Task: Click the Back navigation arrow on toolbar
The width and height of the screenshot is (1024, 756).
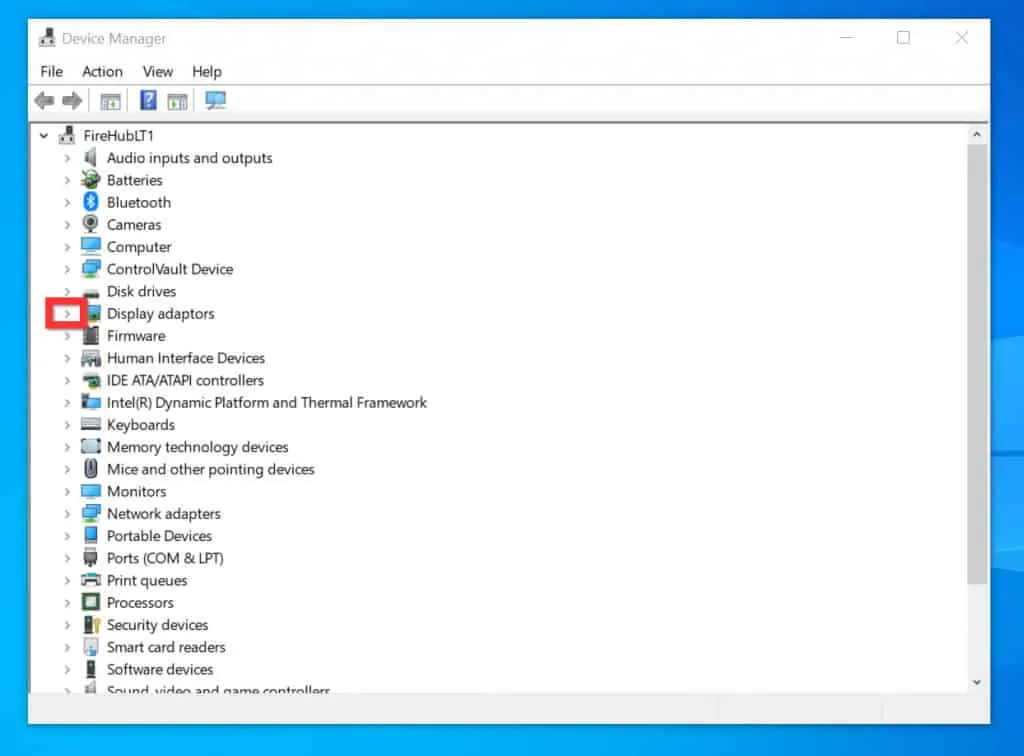Action: click(x=42, y=100)
